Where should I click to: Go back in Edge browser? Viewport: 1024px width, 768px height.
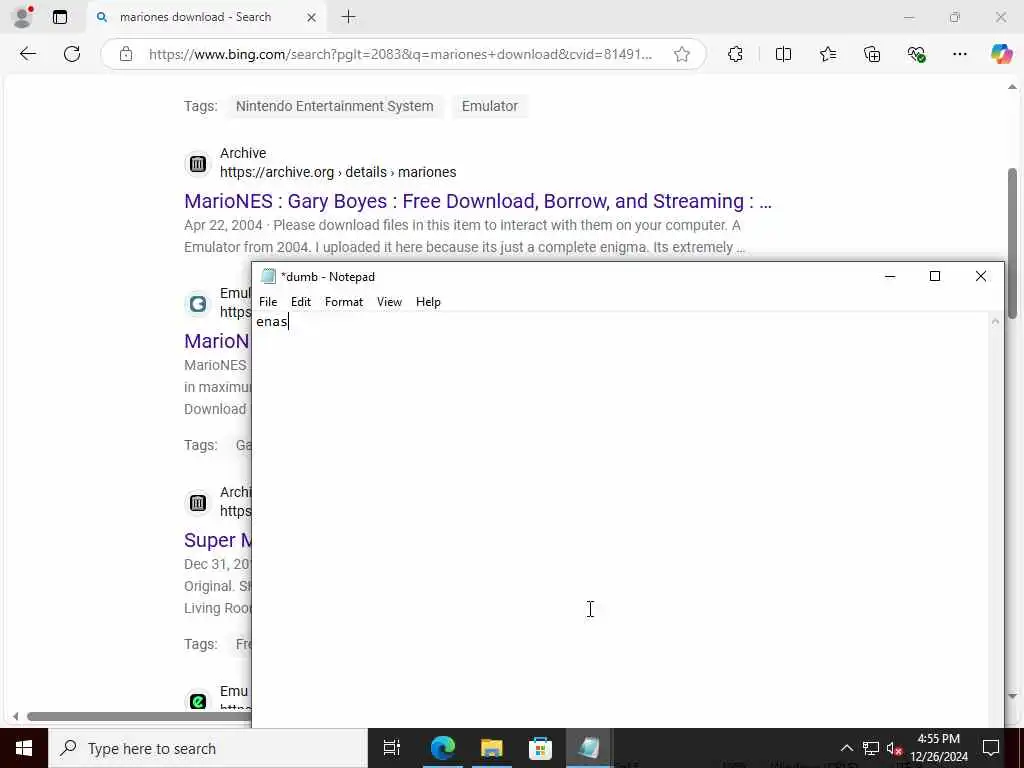pos(27,54)
